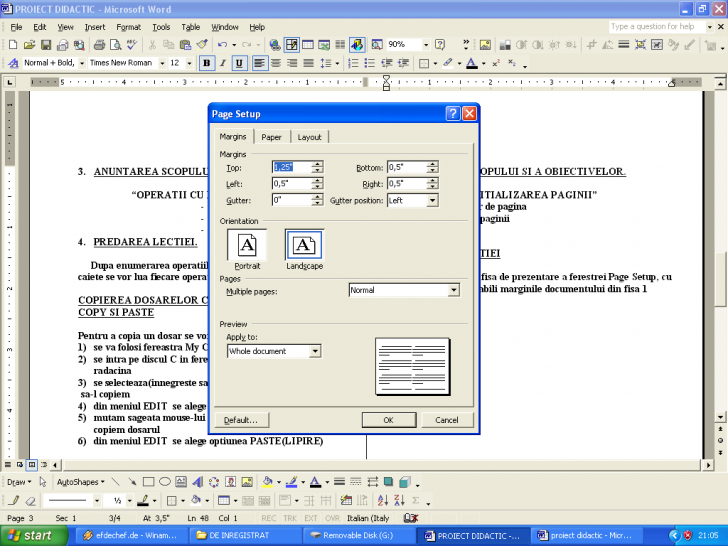This screenshot has width=728, height=546.
Task: Toggle Underline formatting icon
Action: [x=239, y=63]
